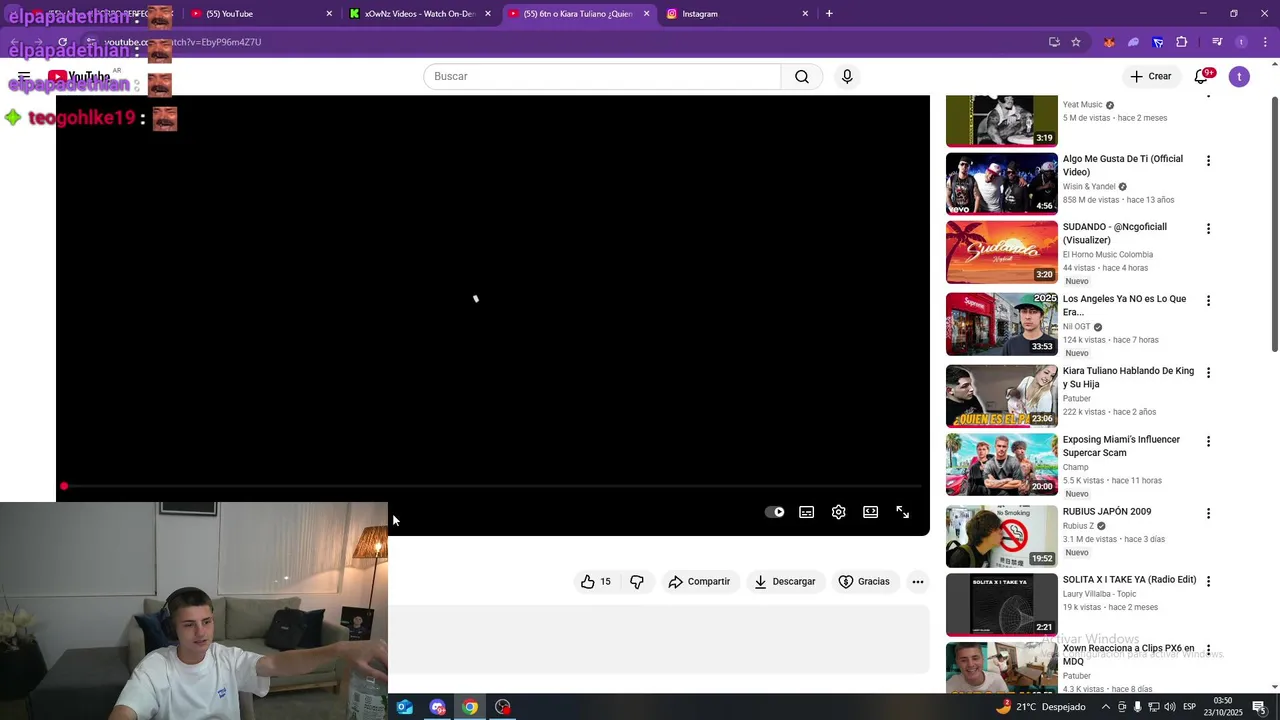Open the Chrome profile avatar

pos(1241,42)
